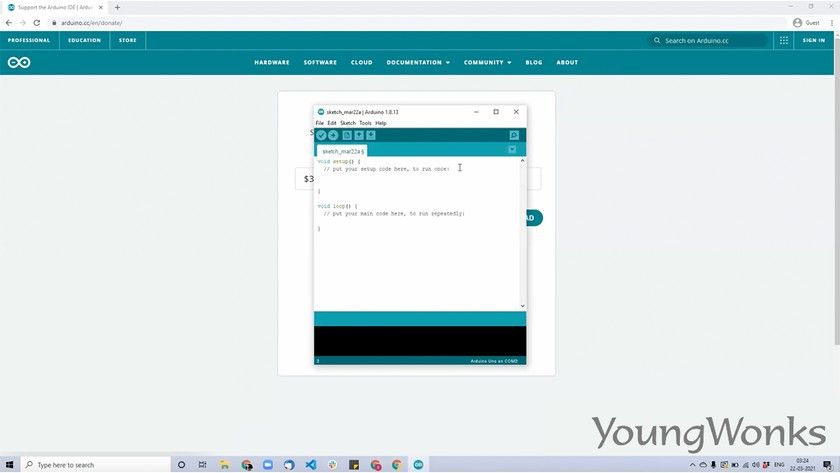The width and height of the screenshot is (840, 473).
Task: Click 'Arduino Uno on COM3' status text
Action: (494, 361)
